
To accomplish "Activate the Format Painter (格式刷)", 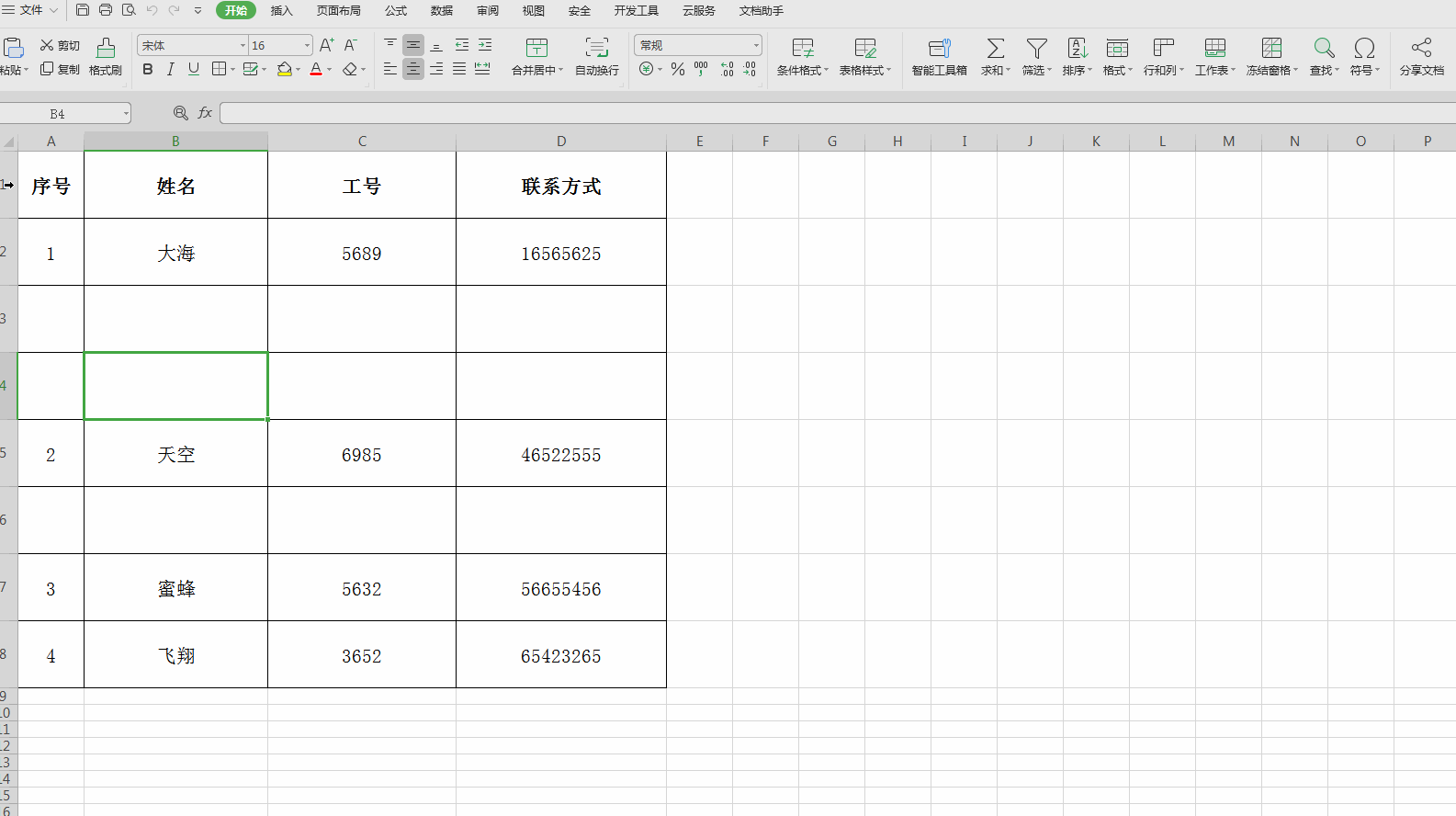I will tap(106, 57).
